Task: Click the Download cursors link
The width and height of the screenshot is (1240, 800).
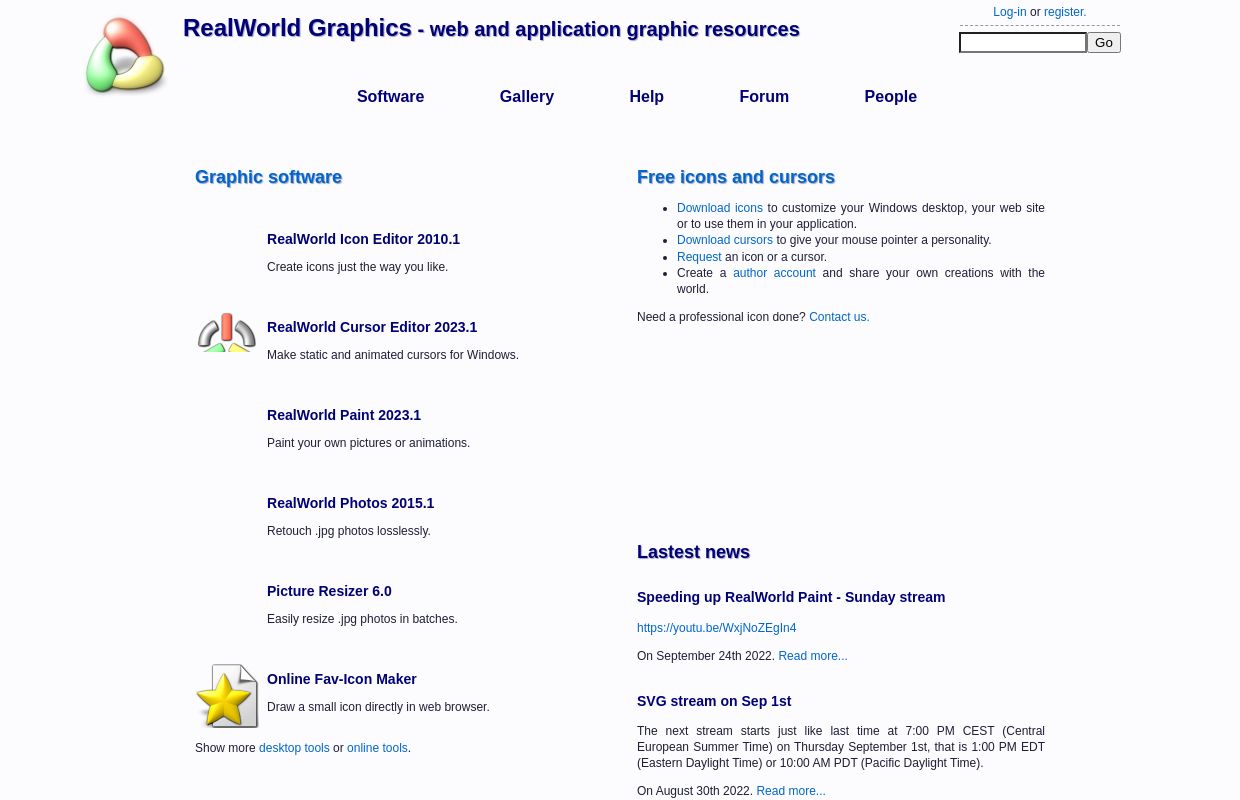Action: 725,240
